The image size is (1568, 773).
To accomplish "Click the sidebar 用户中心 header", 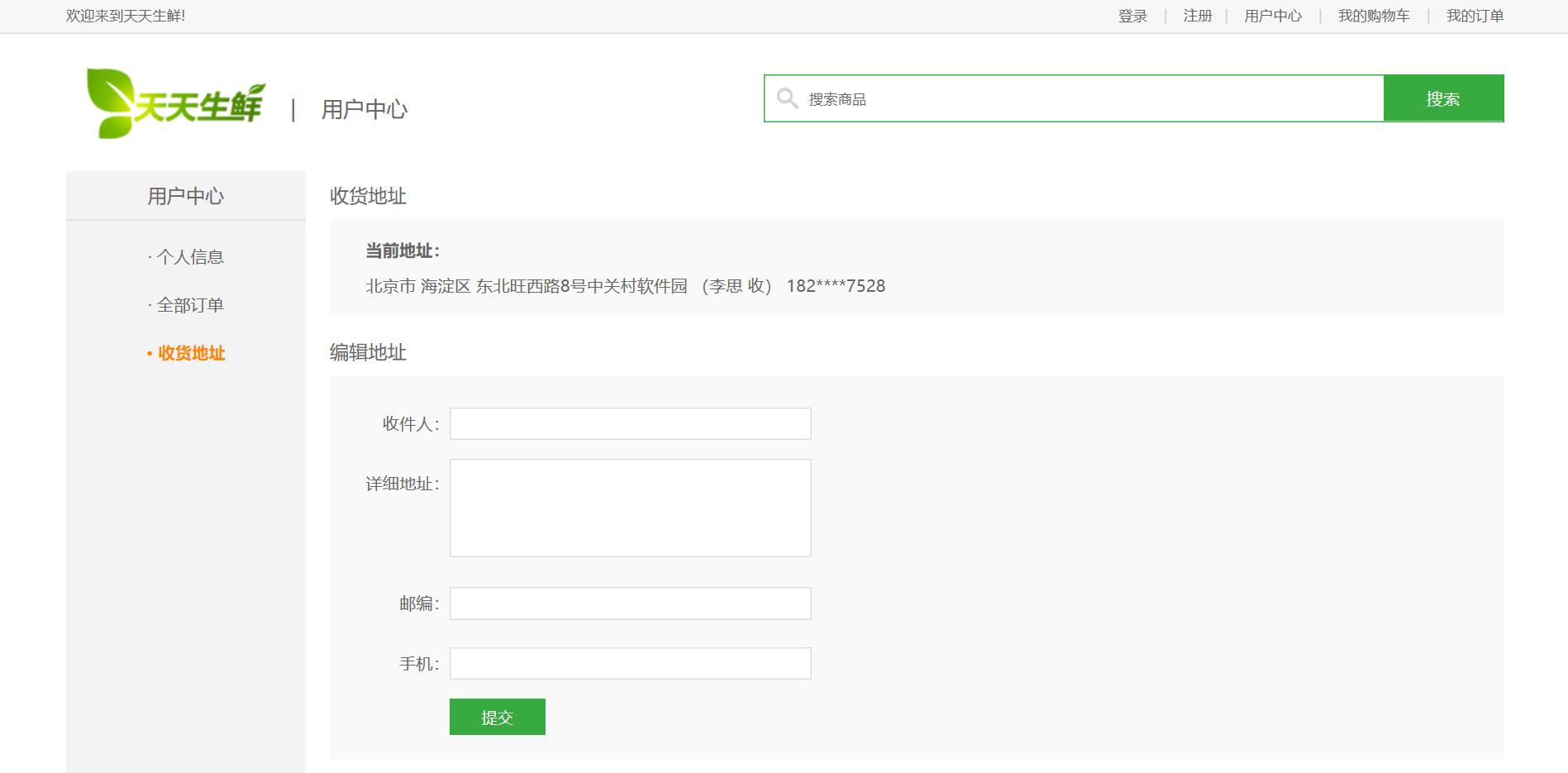I will tap(186, 196).
